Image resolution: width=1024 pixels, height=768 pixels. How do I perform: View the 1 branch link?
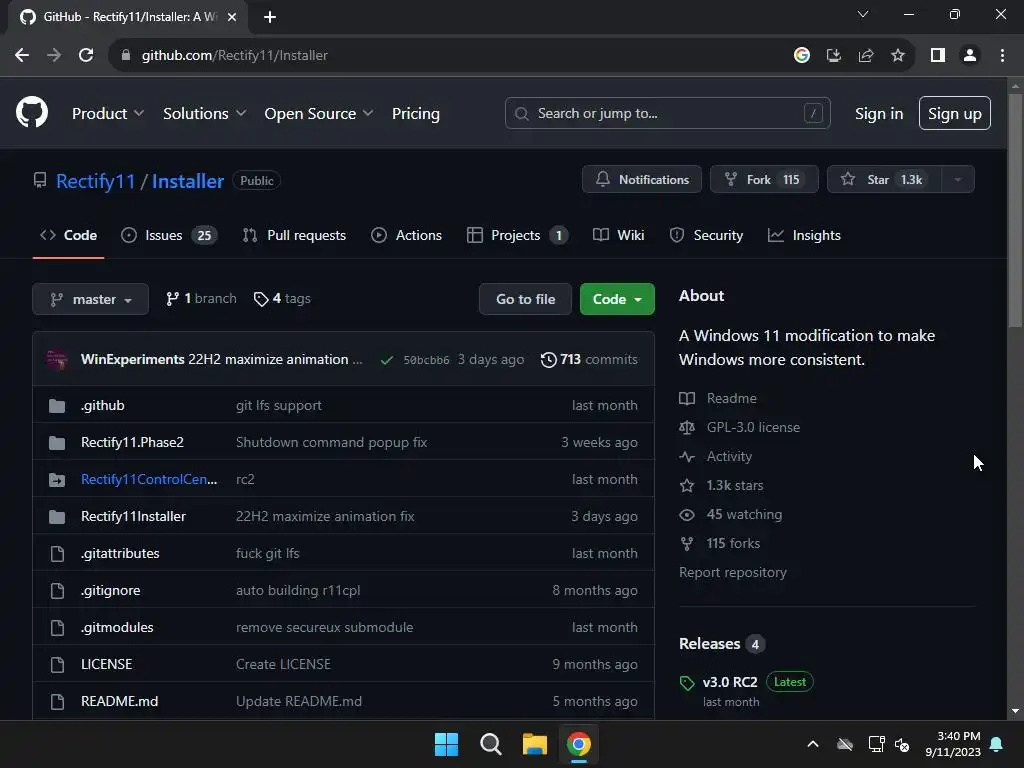pos(201,298)
